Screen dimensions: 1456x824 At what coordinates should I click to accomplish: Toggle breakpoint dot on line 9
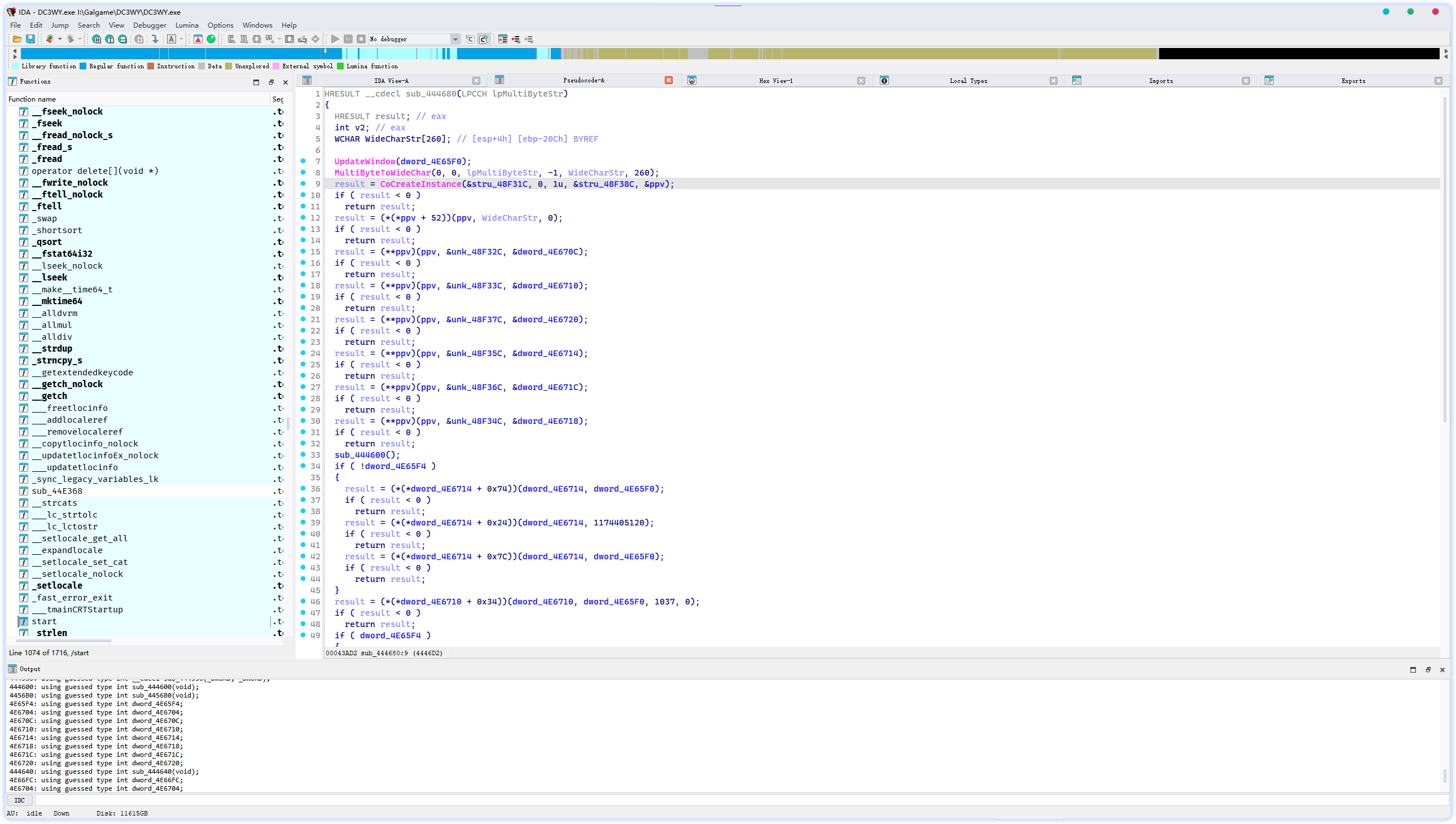click(x=303, y=183)
